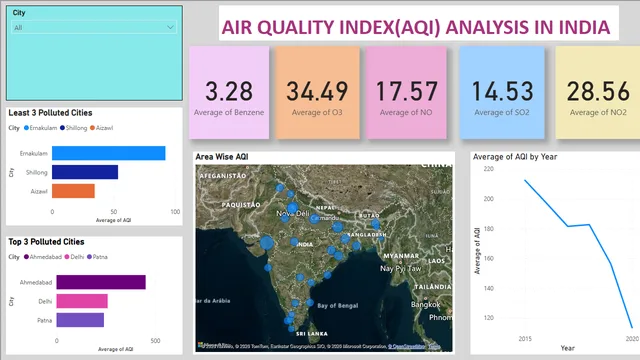Click the Top 3 Polluted Cities title

47,242
